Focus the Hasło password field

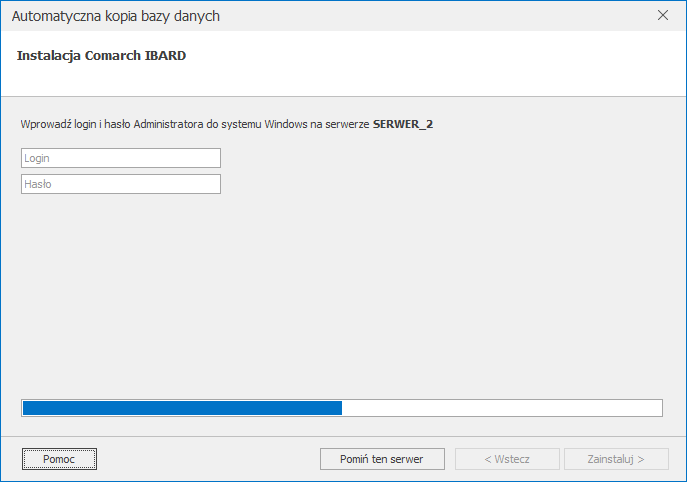click(121, 184)
